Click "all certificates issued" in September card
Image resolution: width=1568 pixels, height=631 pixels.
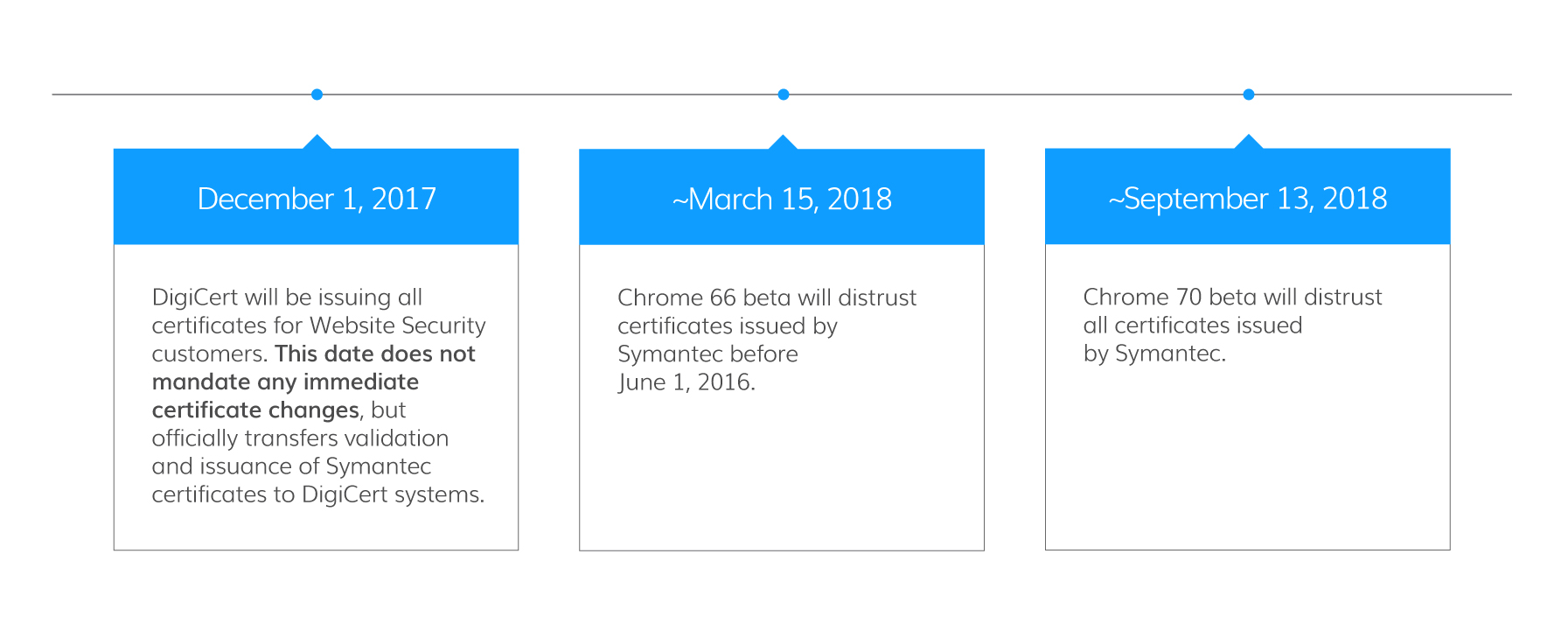pyautogui.click(x=1193, y=326)
